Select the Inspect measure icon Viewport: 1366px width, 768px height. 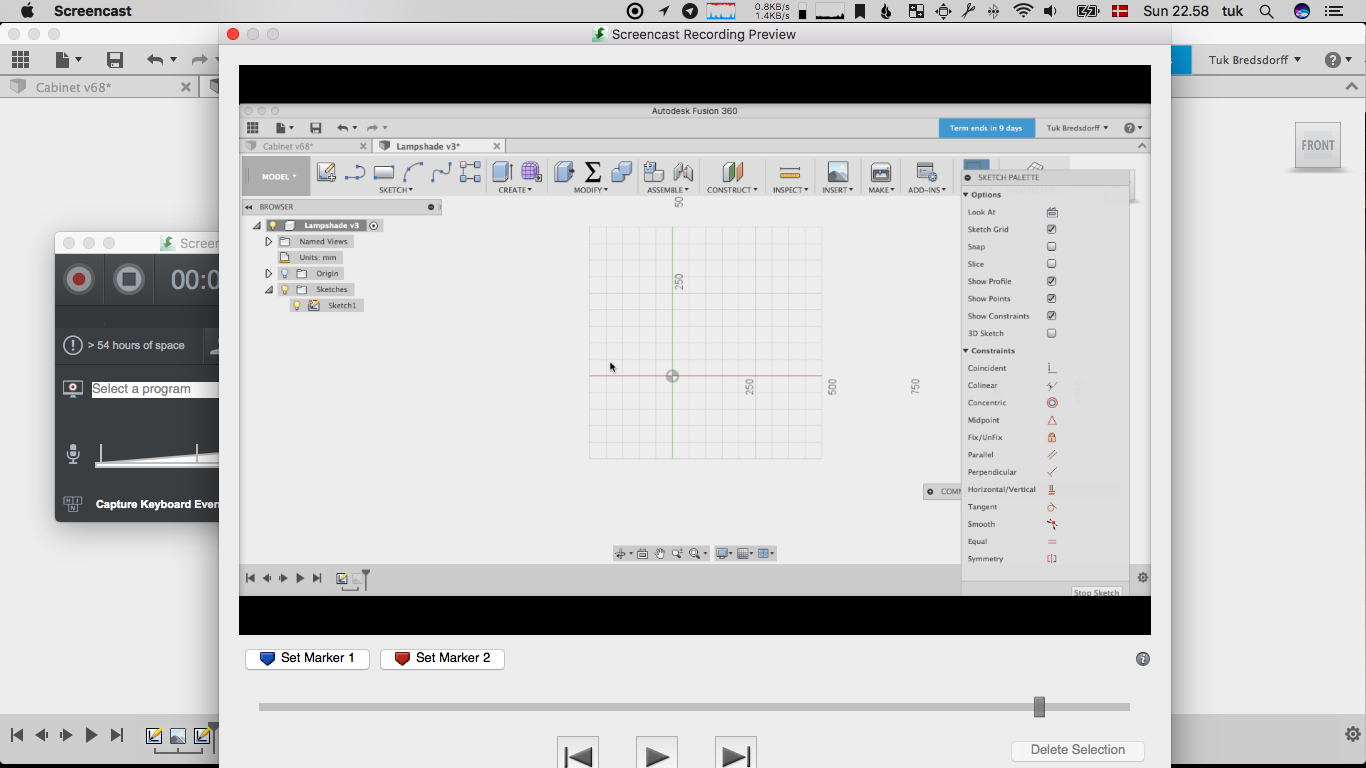coord(789,172)
